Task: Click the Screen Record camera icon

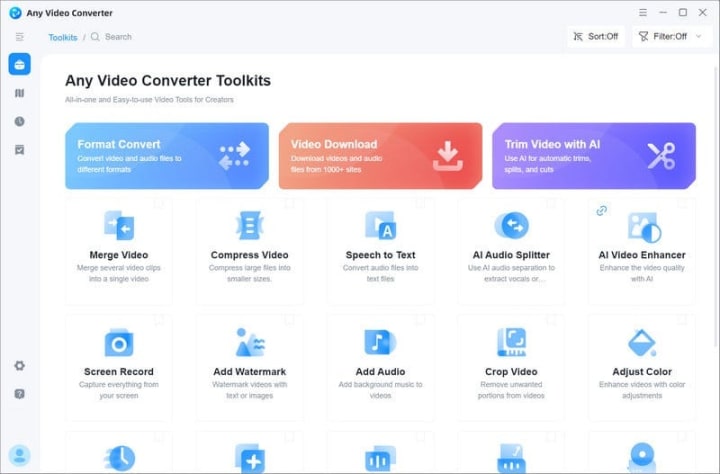Action: 119,343
